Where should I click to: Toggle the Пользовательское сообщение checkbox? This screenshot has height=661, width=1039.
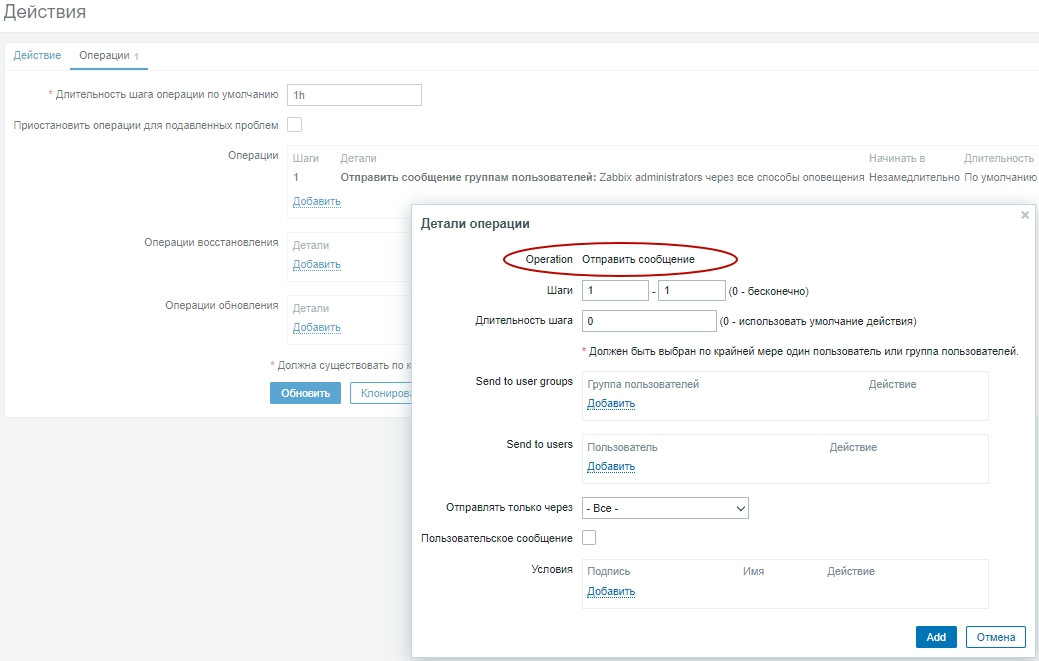tap(589, 537)
